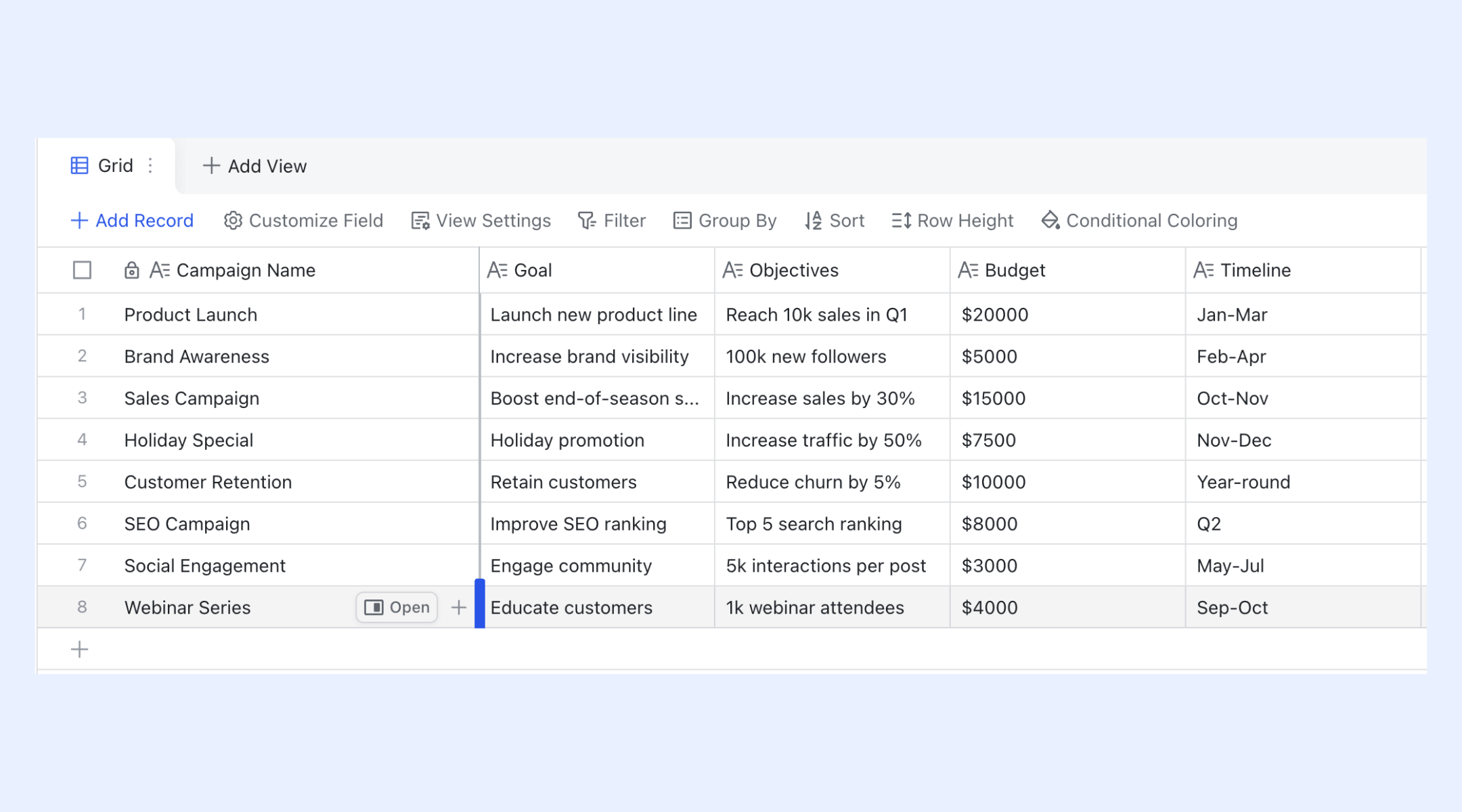Image resolution: width=1462 pixels, height=812 pixels.
Task: Open the Sort options
Action: [x=835, y=221]
